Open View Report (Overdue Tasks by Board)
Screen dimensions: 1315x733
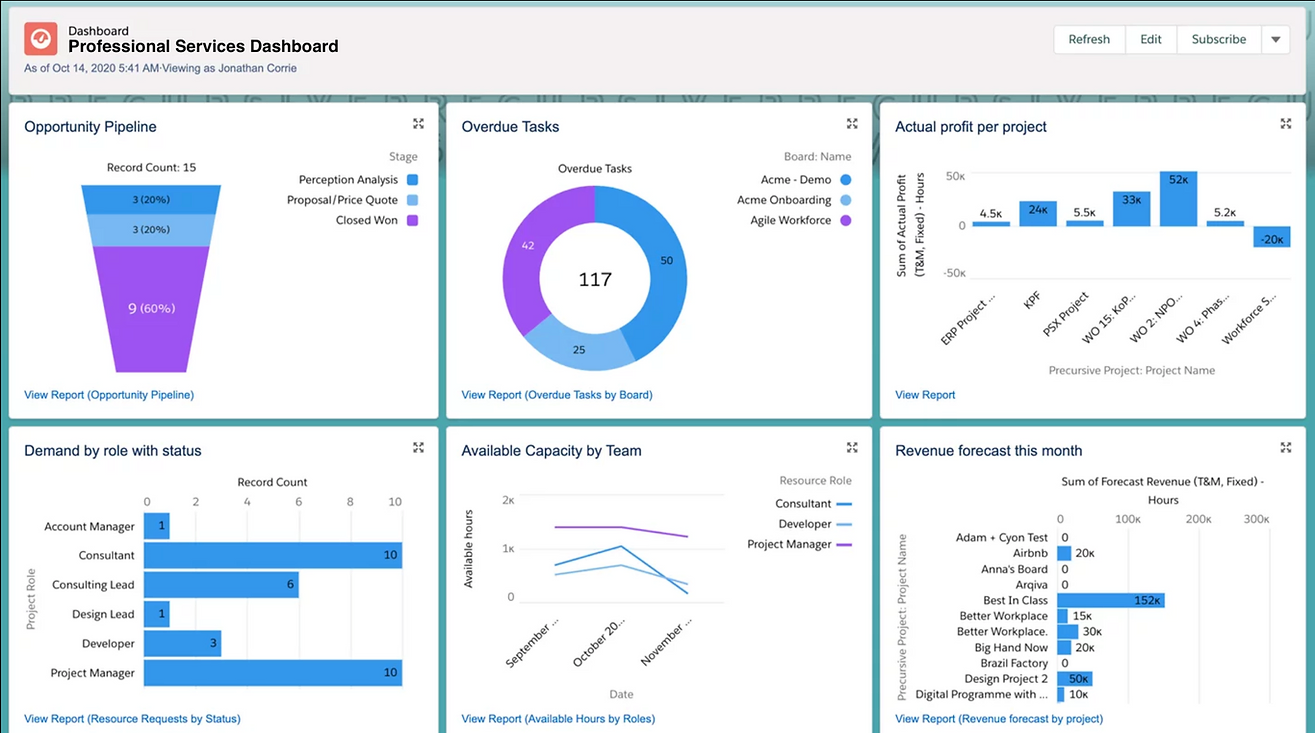pos(557,395)
